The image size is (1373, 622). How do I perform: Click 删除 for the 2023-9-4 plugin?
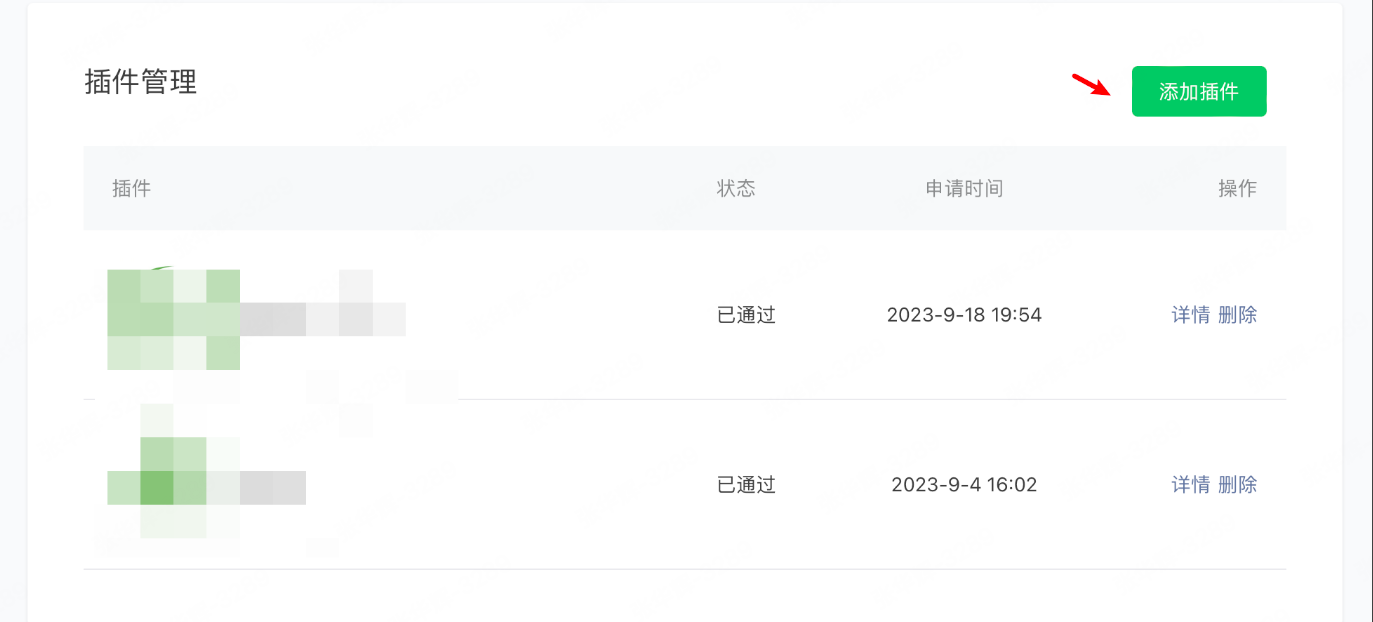coord(1238,485)
